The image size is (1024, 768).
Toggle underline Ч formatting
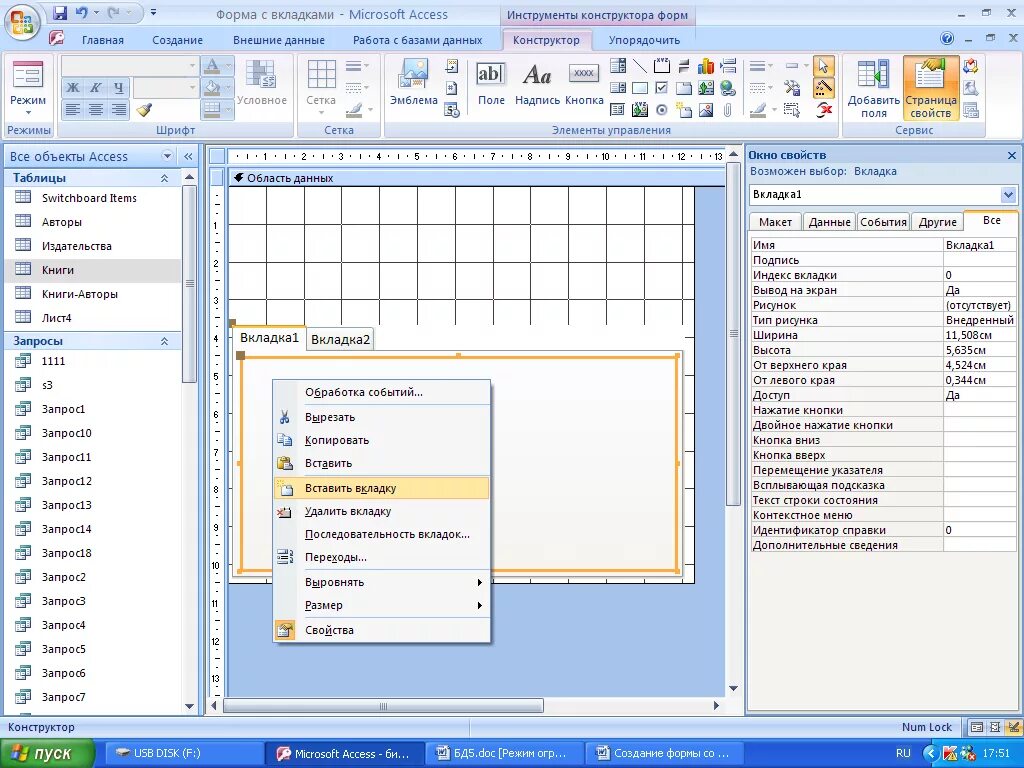pos(118,88)
